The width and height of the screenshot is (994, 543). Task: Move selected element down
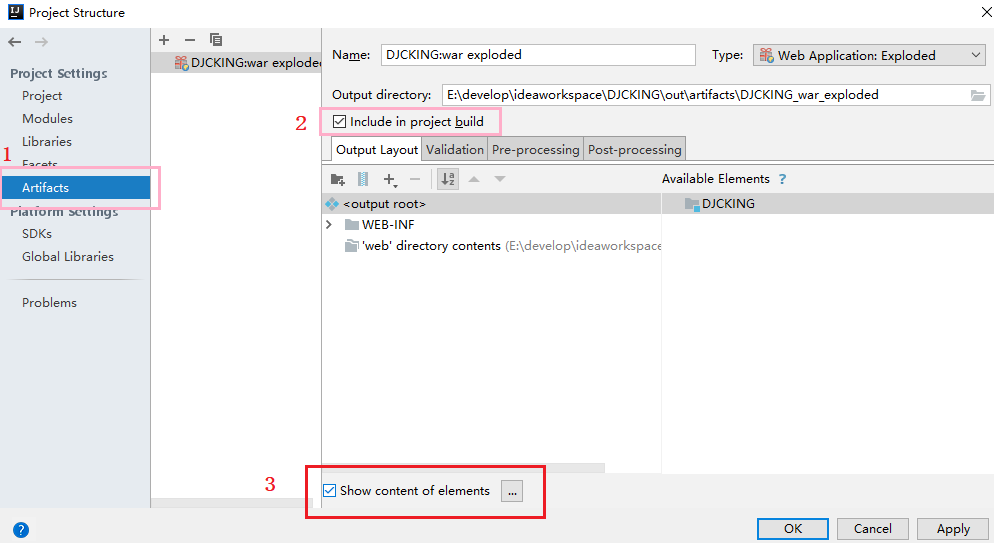click(x=500, y=179)
